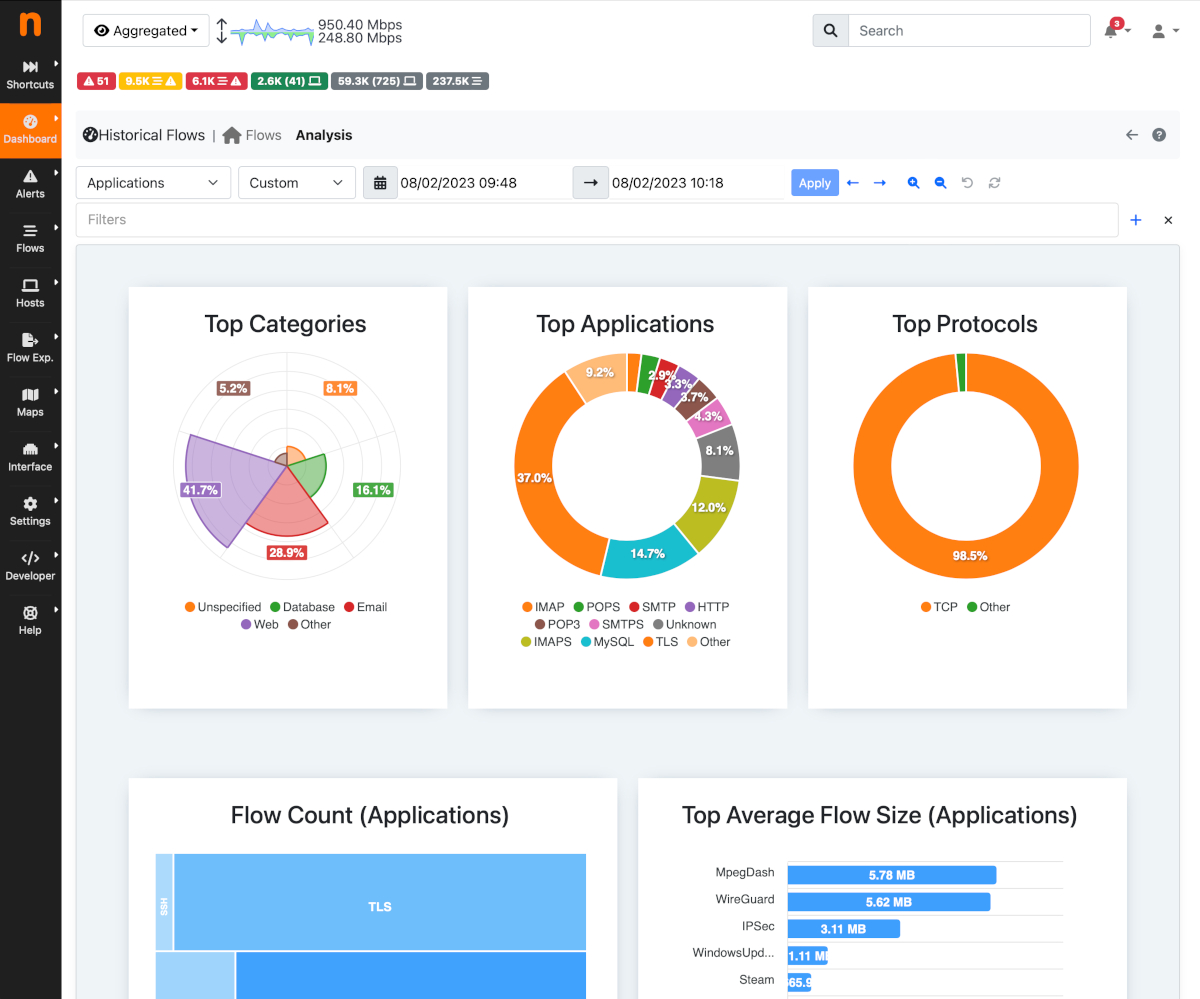
Task: Open the calendar icon for the date range
Action: pos(380,182)
